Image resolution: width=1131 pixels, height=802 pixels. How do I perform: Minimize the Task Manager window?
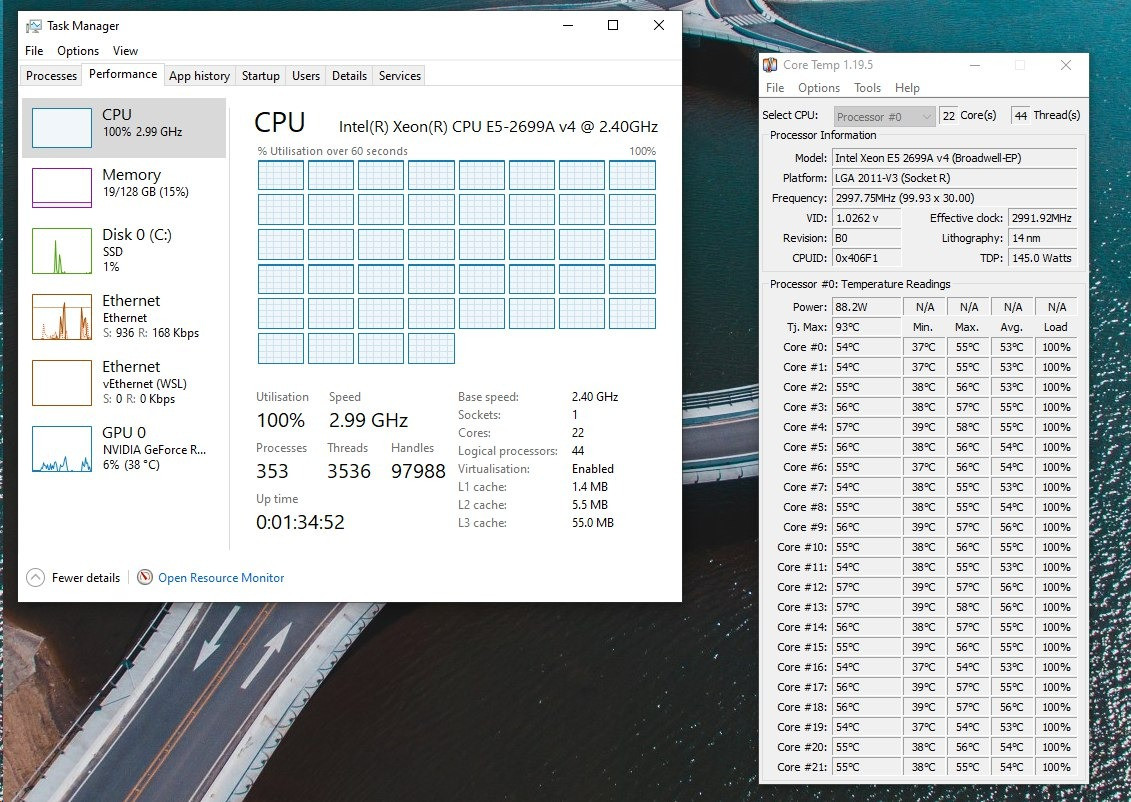568,25
